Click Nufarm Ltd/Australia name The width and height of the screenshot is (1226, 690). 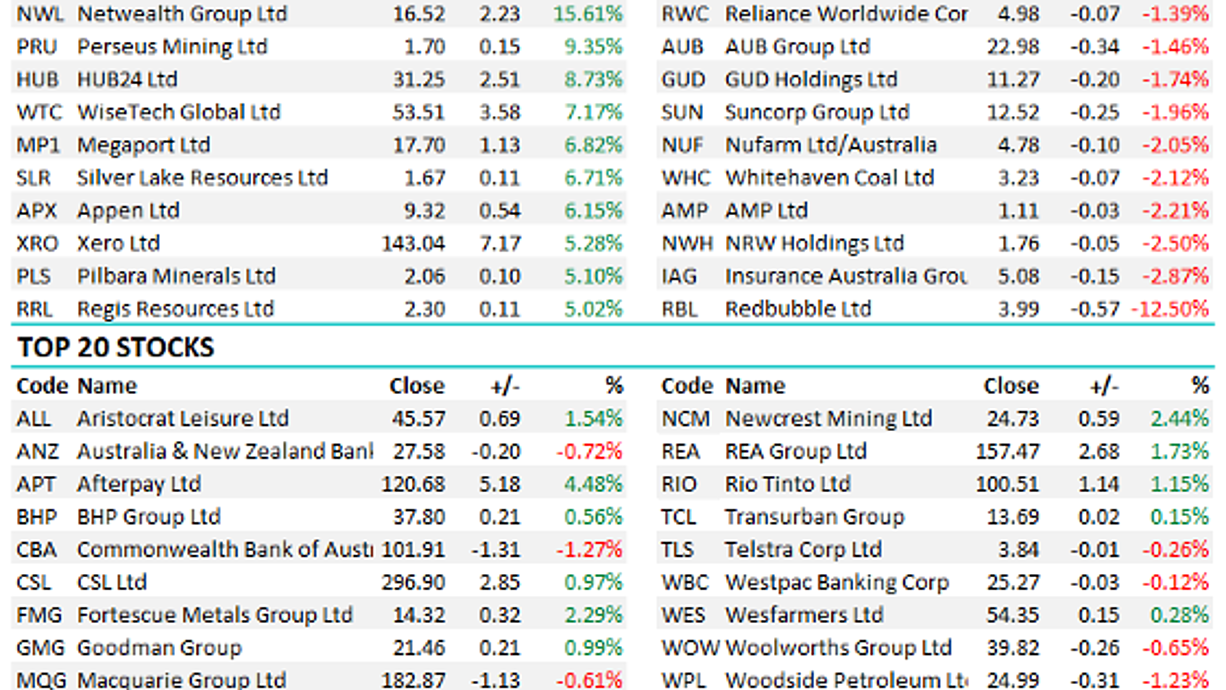(831, 145)
